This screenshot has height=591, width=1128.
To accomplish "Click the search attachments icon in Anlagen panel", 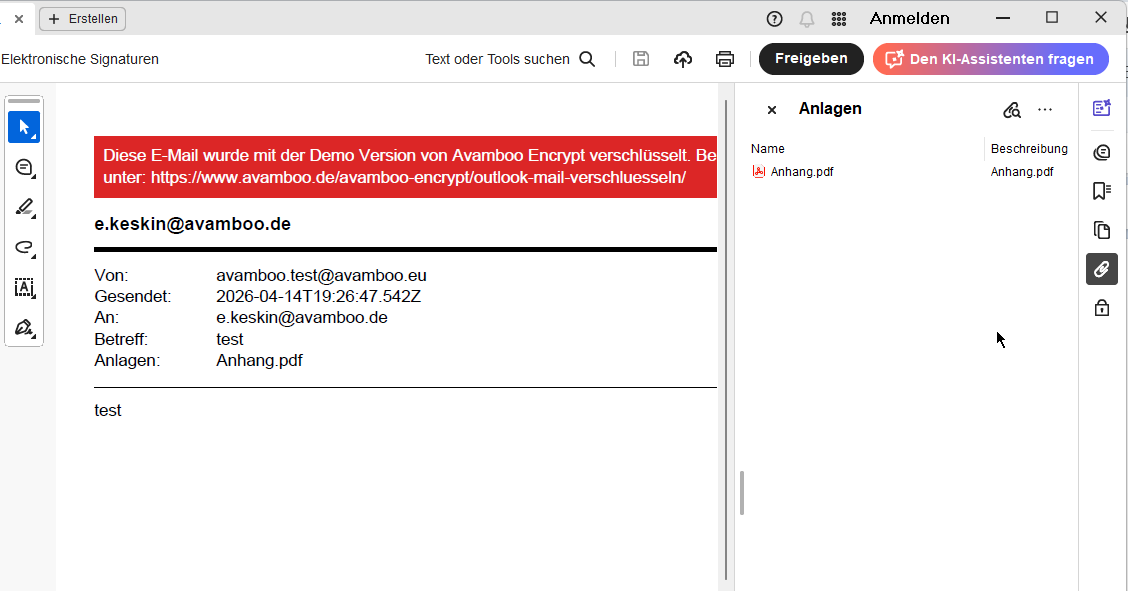I will coord(1011,110).
